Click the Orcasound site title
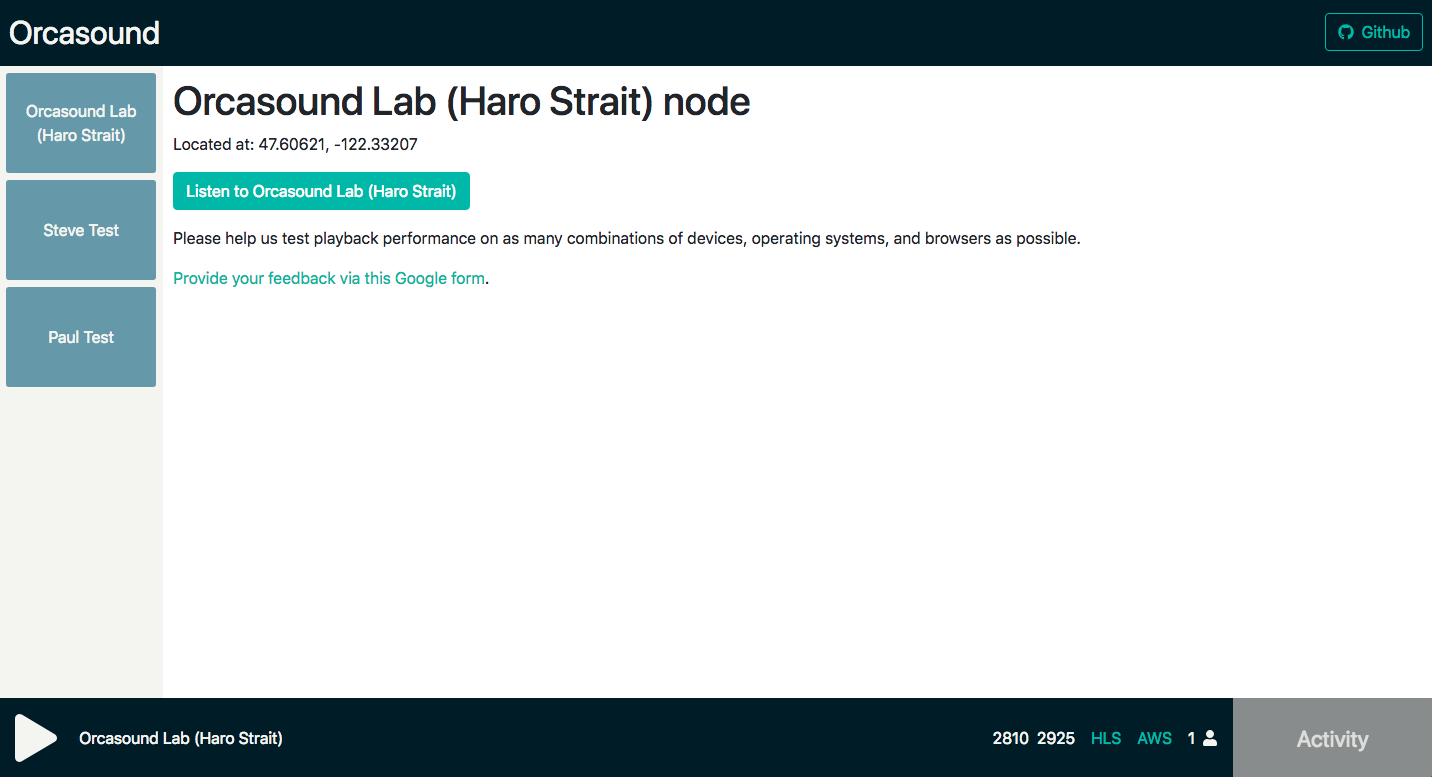Viewport: 1432px width, 777px height. coord(84,33)
